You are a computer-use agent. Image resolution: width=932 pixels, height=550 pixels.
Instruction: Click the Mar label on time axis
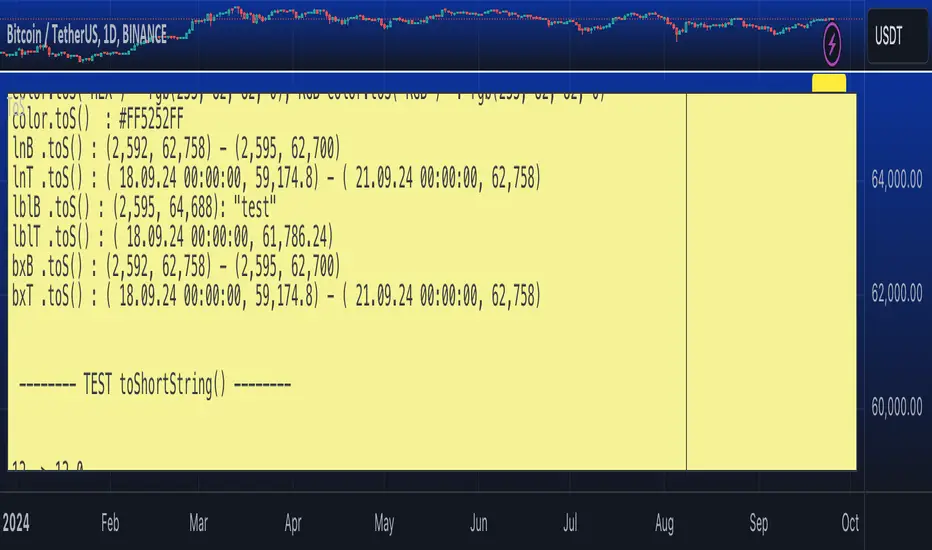pyautogui.click(x=199, y=523)
